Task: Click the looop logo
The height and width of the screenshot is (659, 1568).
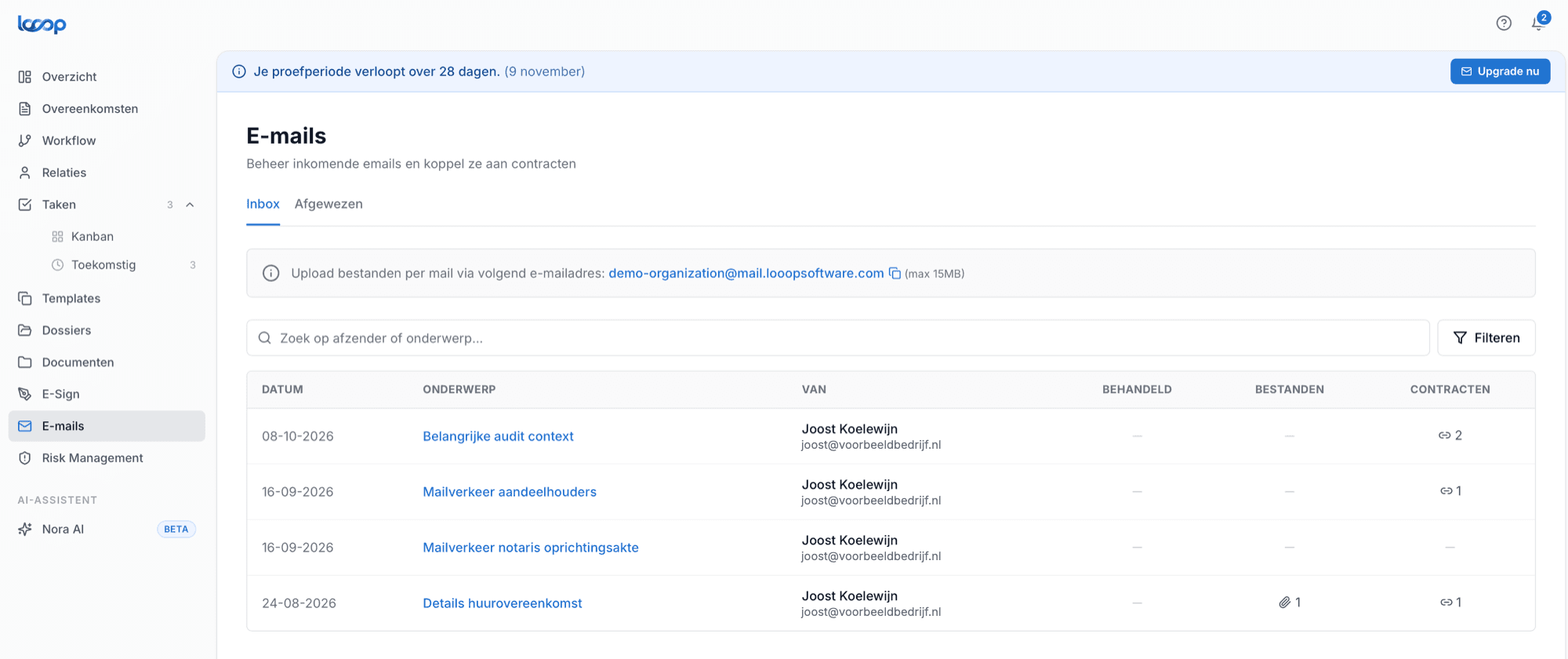Action: 42,24
